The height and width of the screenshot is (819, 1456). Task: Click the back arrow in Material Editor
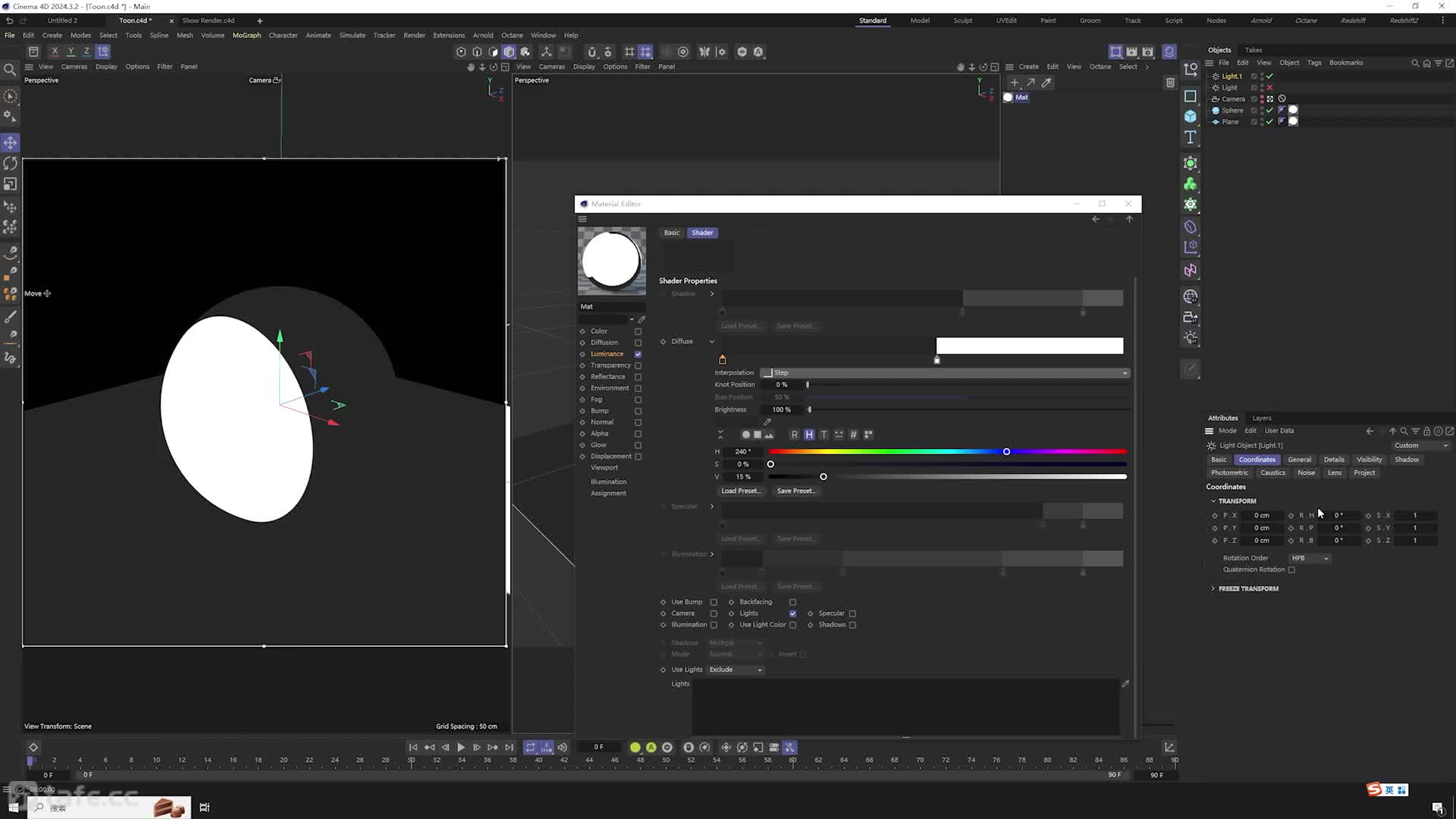point(1096,219)
